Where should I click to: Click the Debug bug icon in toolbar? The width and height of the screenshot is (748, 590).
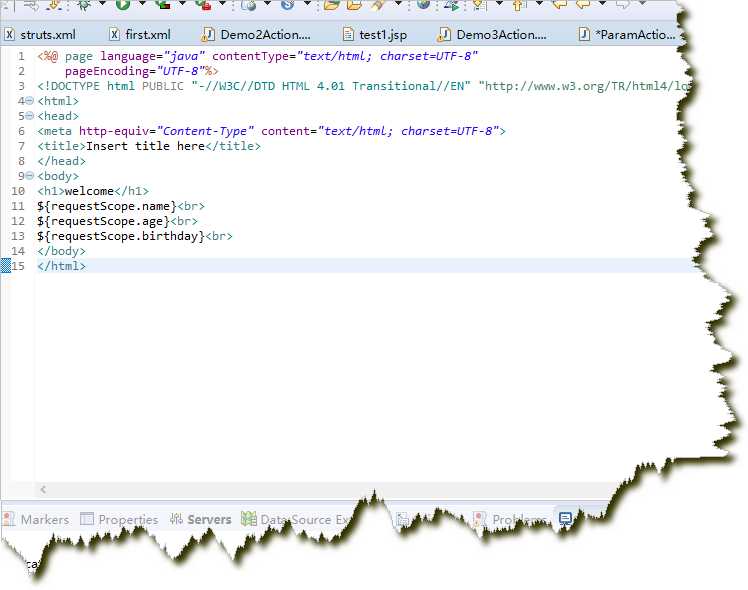(84, 5)
